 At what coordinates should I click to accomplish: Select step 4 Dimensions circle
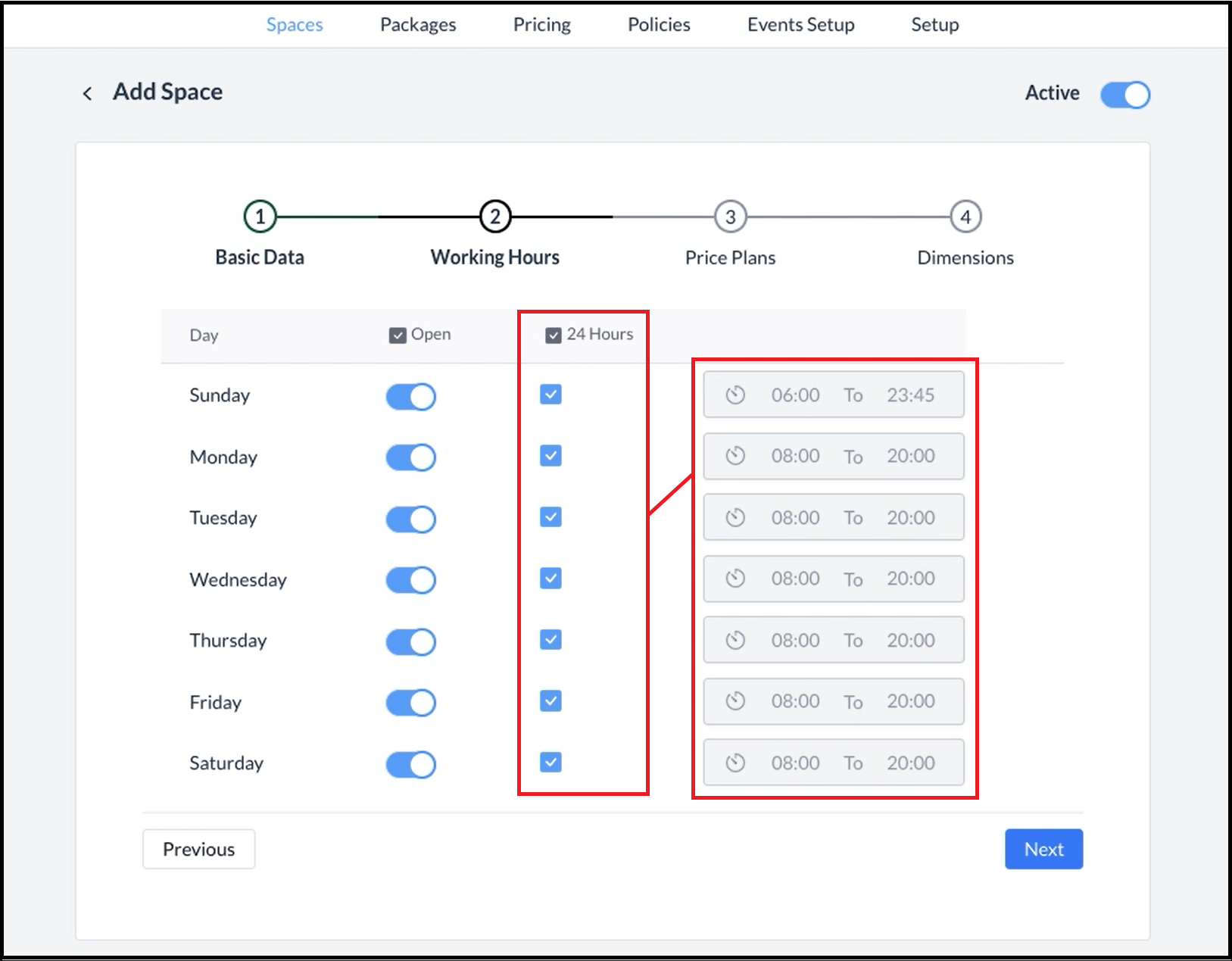click(x=965, y=217)
